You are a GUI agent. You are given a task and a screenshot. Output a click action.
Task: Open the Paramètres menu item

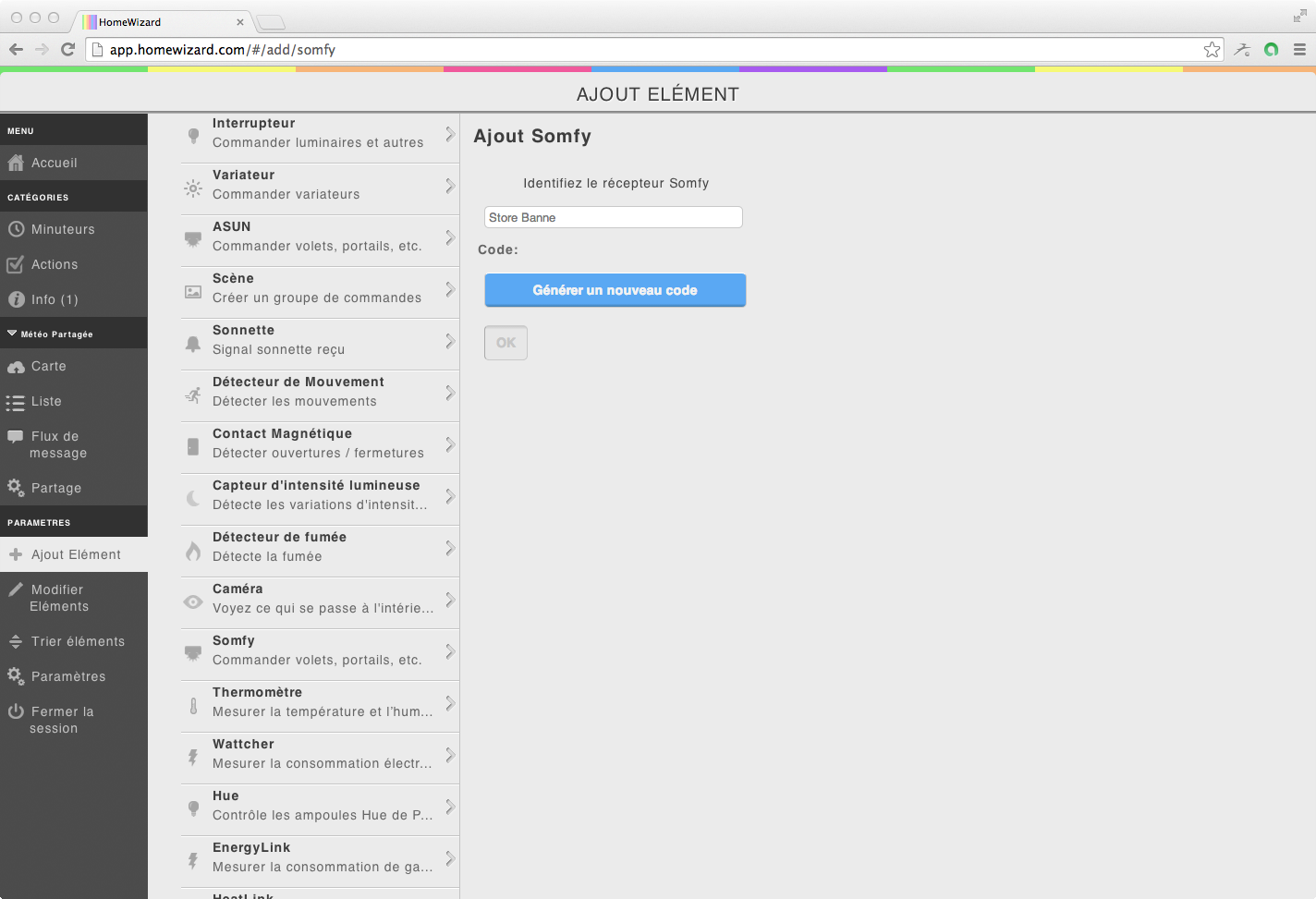74,676
